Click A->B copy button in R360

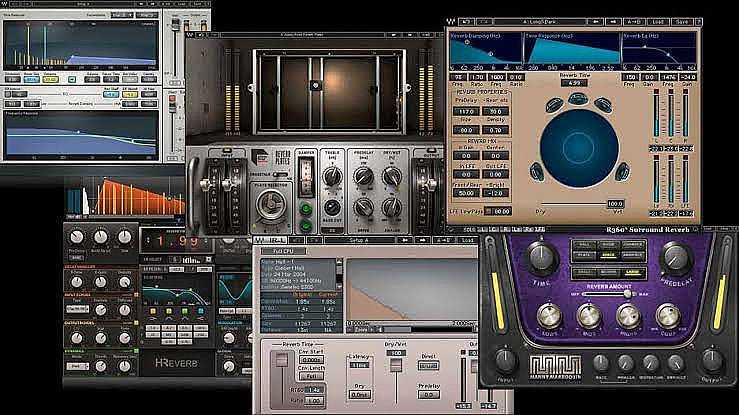tap(634, 22)
